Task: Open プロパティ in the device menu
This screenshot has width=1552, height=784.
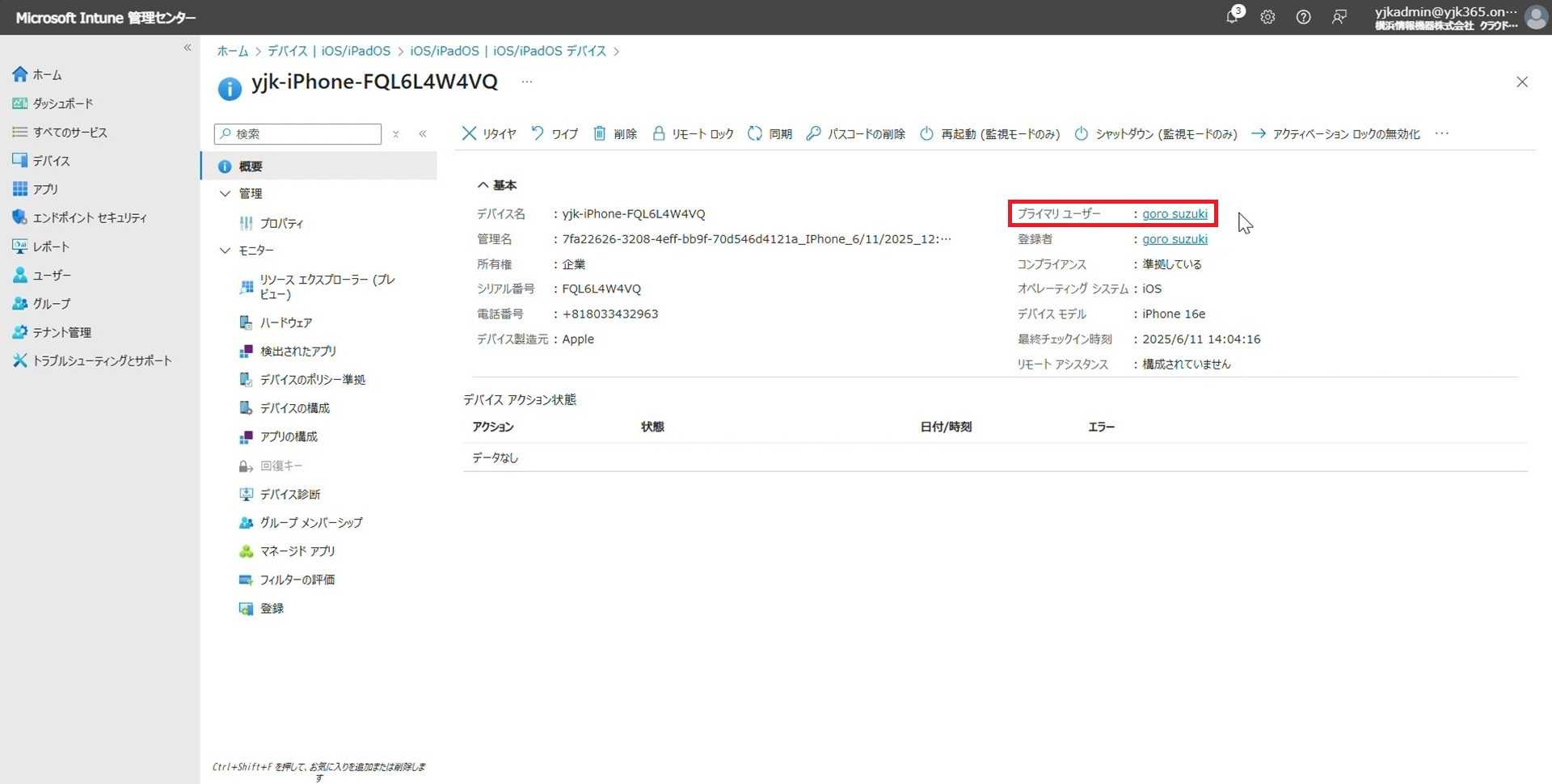Action: pos(281,223)
